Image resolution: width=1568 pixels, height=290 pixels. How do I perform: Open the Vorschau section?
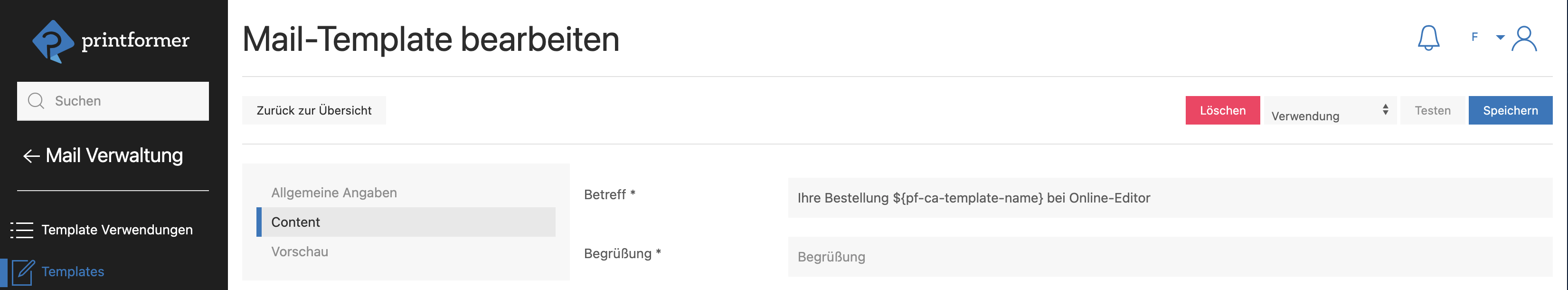pos(300,251)
